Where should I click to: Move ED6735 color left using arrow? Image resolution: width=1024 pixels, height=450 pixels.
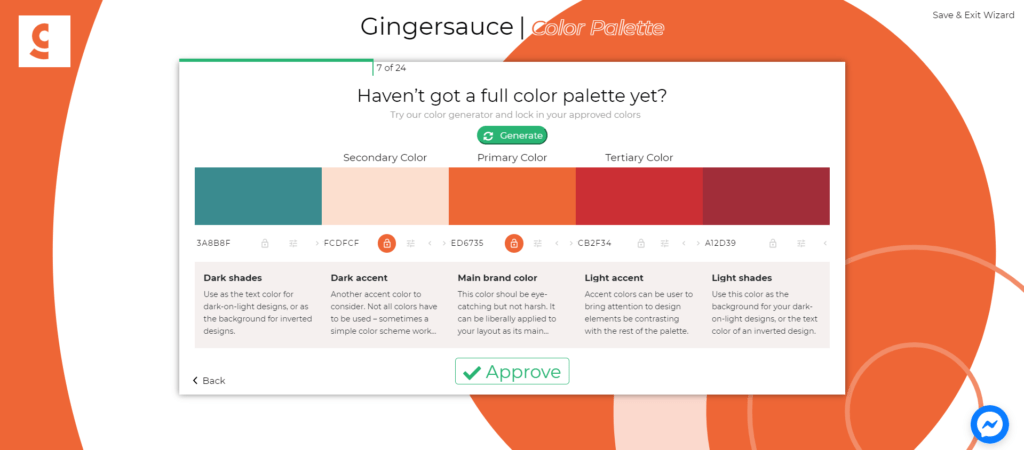(556, 244)
